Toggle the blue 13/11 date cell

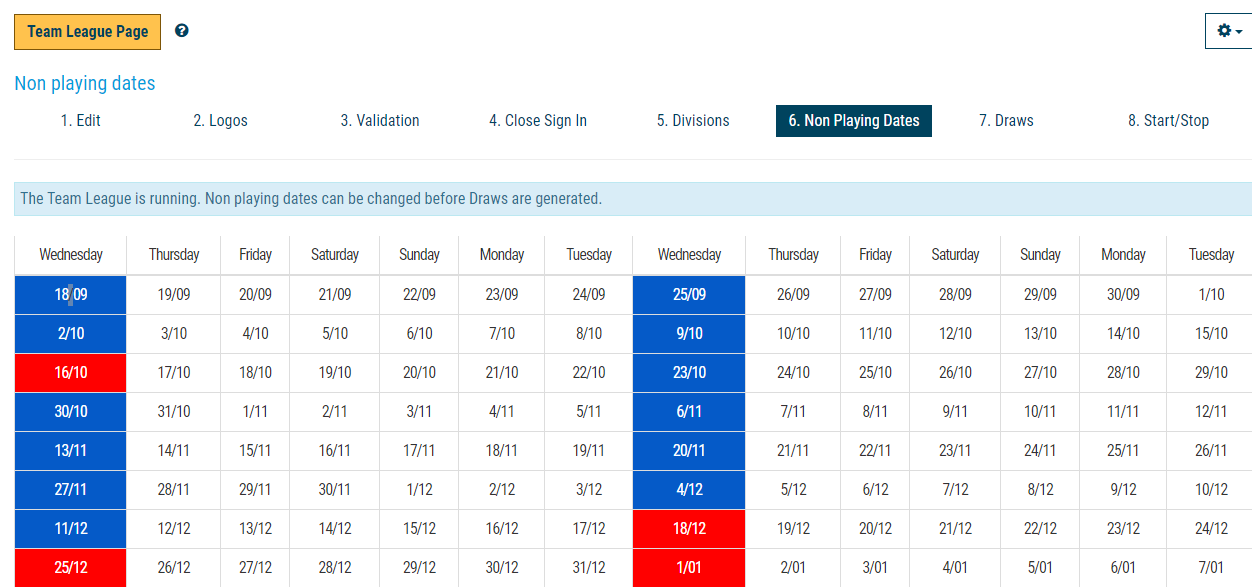coord(70,451)
